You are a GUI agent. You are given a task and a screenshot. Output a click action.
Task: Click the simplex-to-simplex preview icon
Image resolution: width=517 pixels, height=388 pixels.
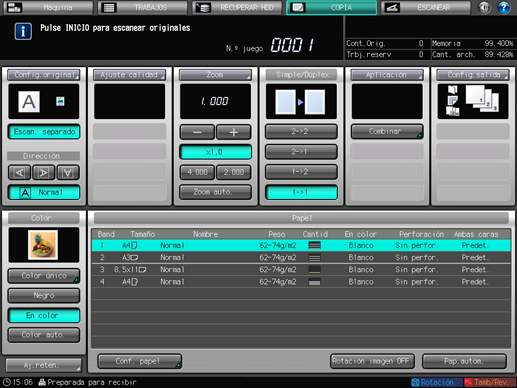301,102
